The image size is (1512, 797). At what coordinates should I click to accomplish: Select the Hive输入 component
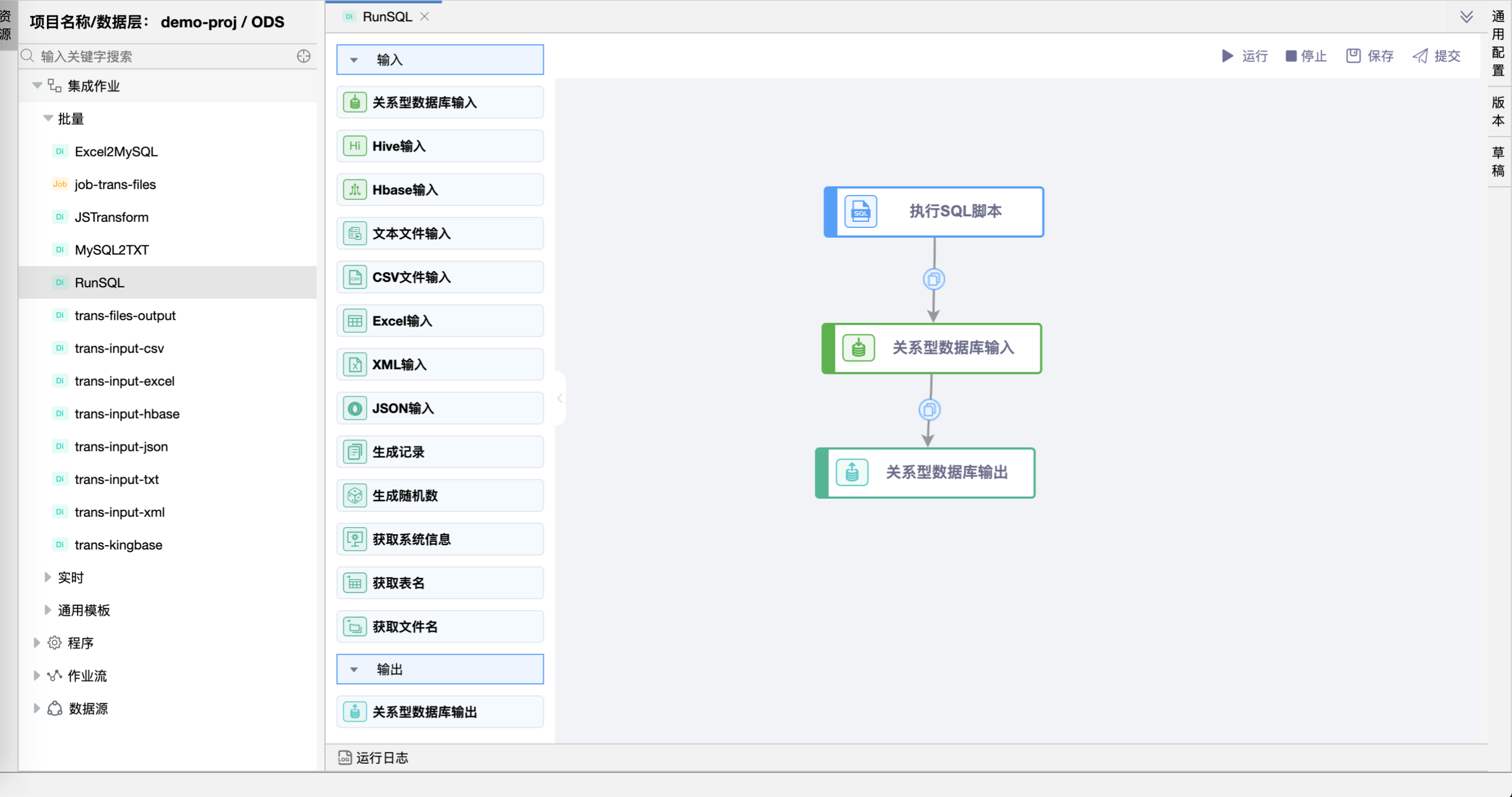(x=440, y=146)
